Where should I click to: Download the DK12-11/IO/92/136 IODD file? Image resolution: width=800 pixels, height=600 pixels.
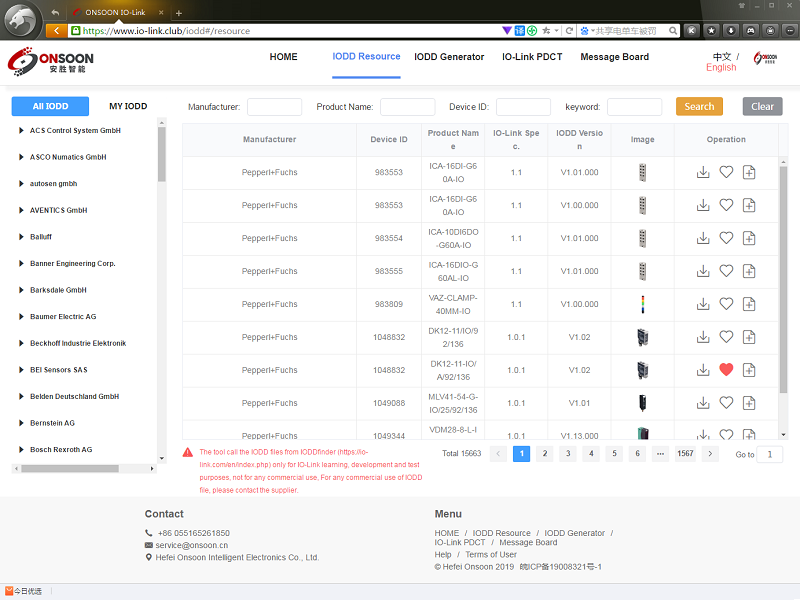point(703,337)
